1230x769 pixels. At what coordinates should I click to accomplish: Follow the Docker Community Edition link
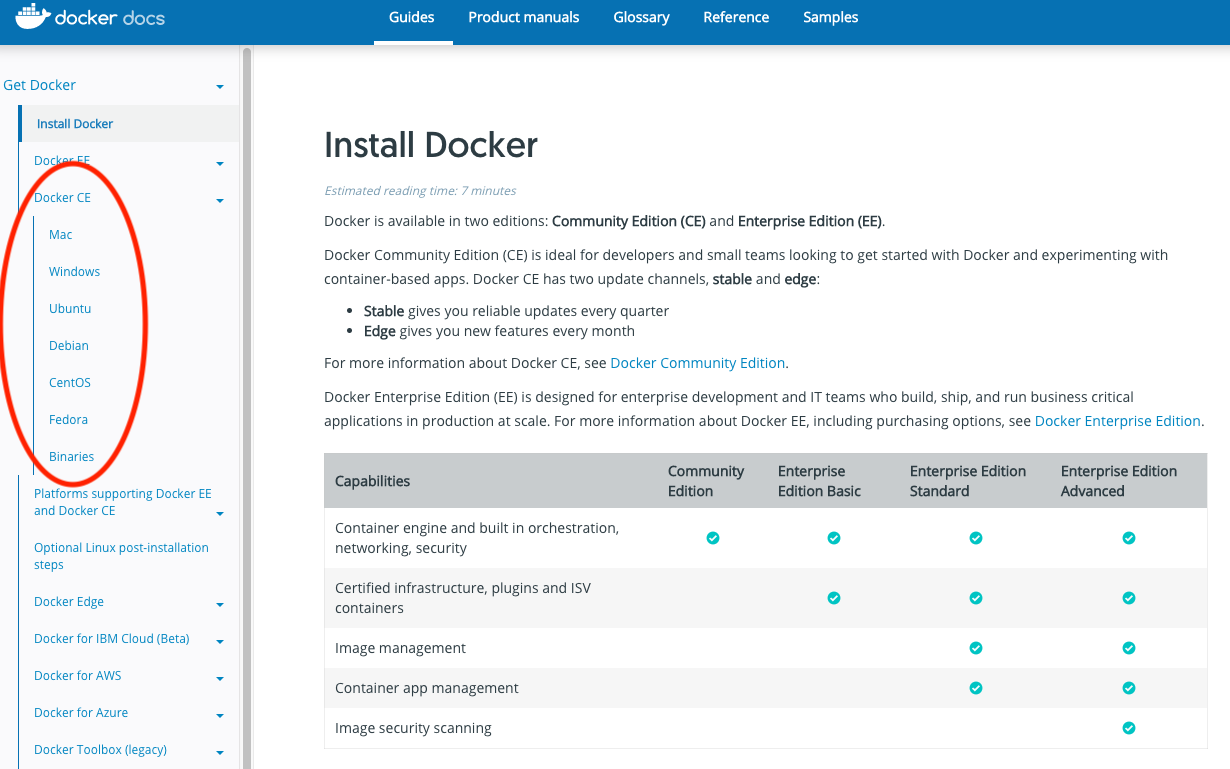tap(698, 363)
